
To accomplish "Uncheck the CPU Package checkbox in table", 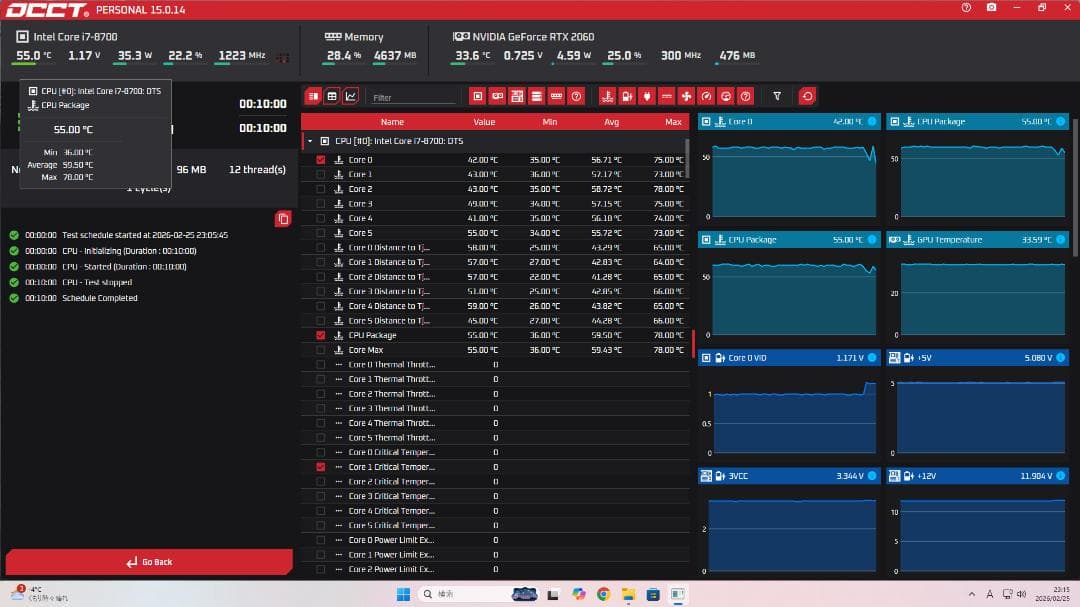I will click(x=321, y=336).
